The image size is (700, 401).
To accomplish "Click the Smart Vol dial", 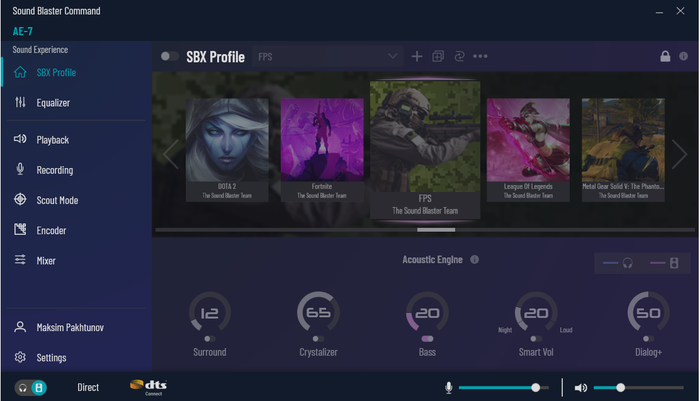I will tap(536, 312).
